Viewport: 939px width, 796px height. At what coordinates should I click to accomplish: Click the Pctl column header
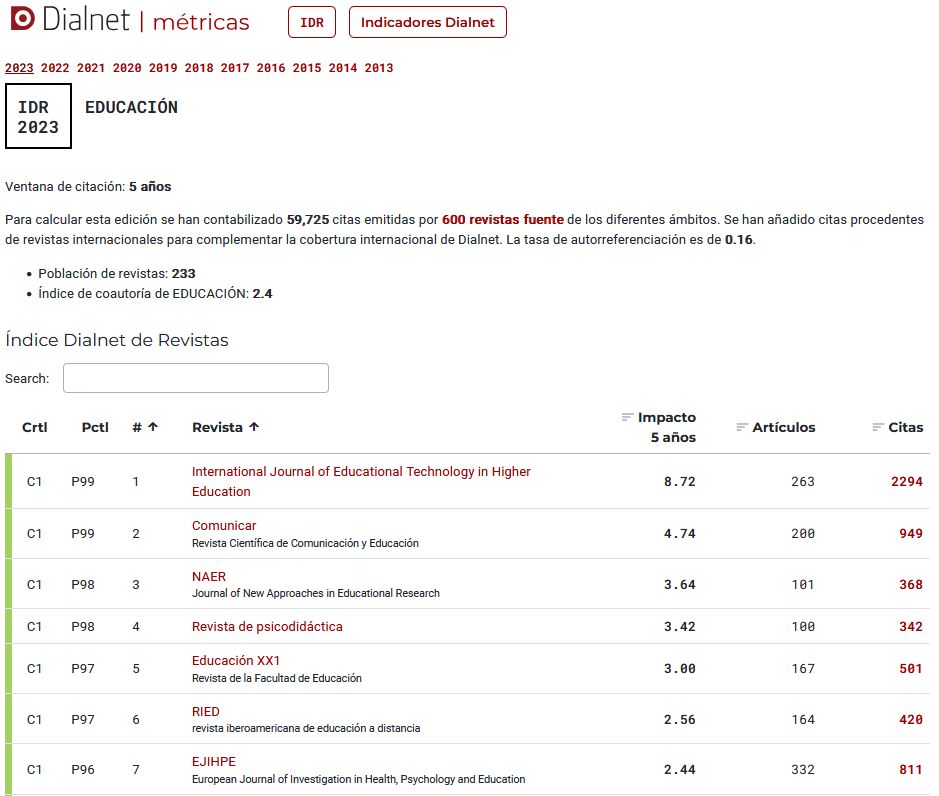coord(95,427)
